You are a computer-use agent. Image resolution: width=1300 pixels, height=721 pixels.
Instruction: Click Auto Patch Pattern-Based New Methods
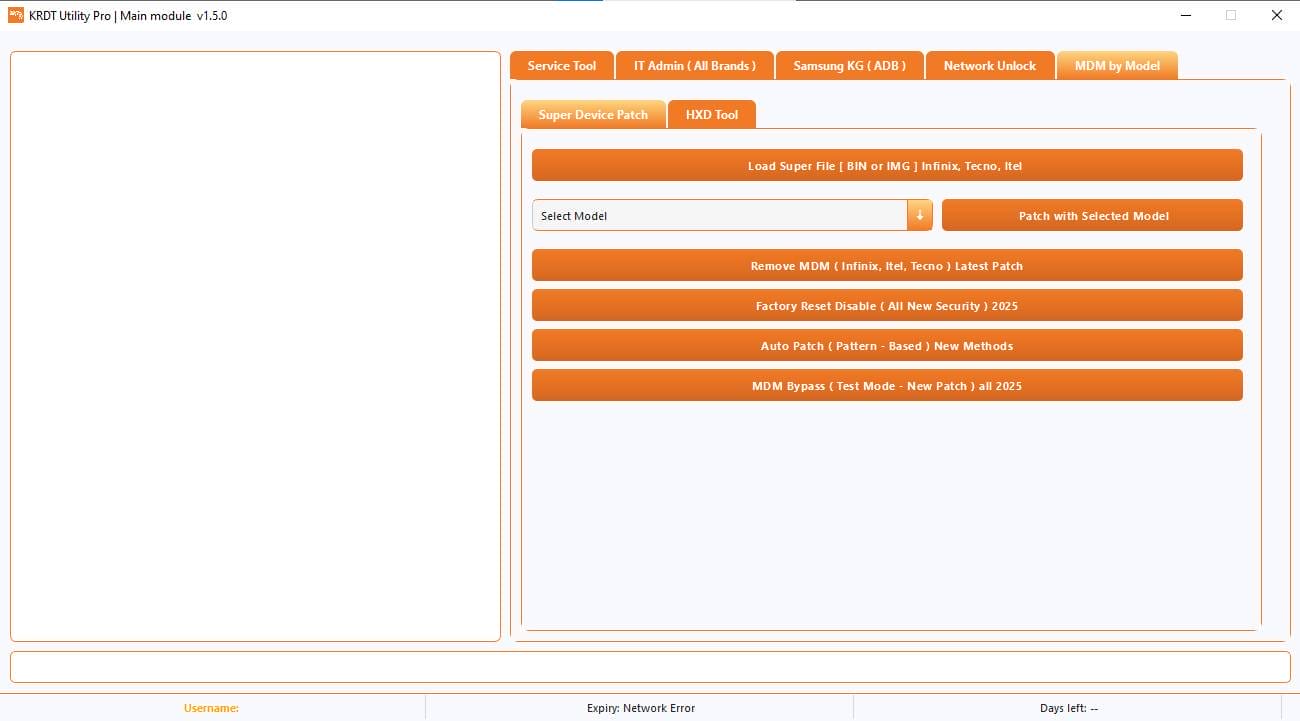pos(887,345)
